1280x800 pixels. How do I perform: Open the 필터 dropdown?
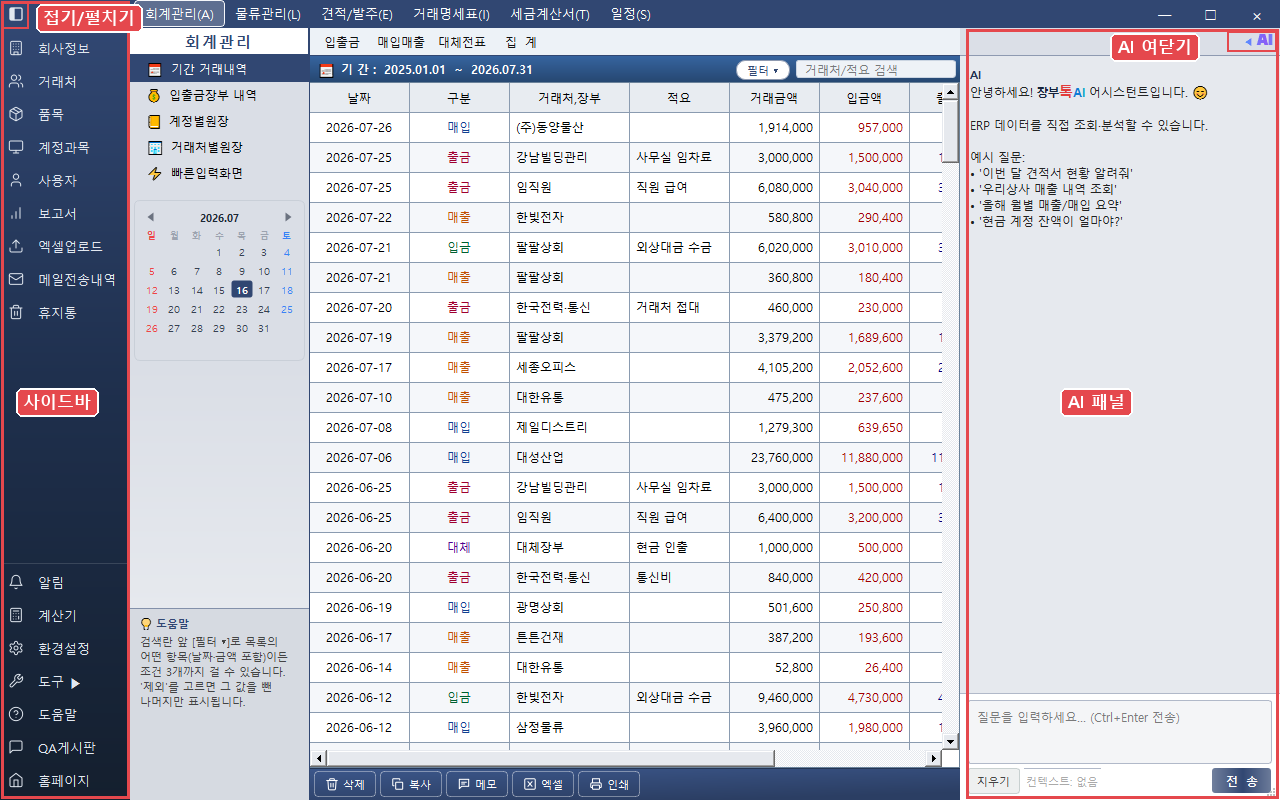coord(762,70)
